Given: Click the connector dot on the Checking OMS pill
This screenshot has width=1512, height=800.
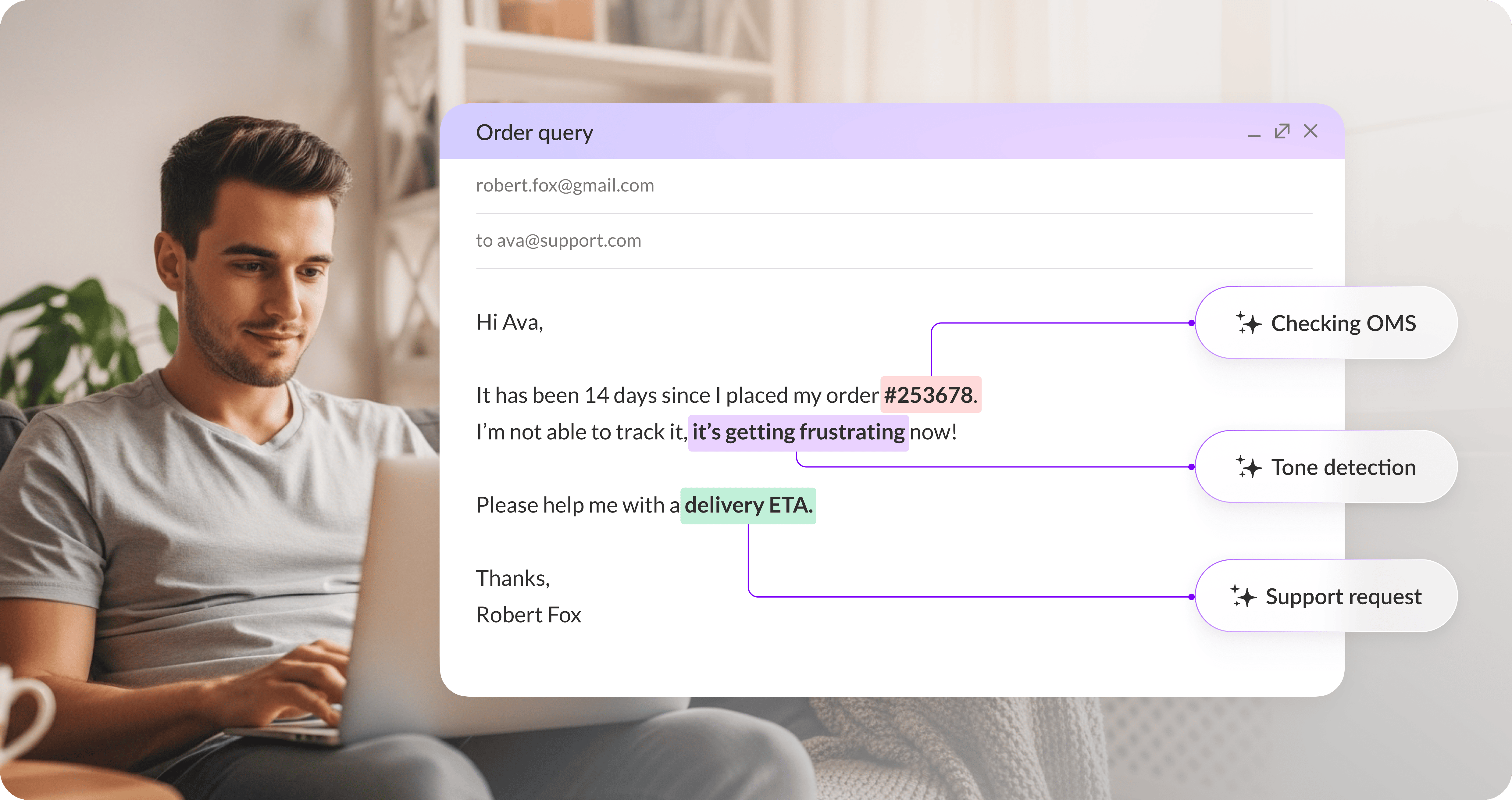Looking at the screenshot, I should [1192, 323].
